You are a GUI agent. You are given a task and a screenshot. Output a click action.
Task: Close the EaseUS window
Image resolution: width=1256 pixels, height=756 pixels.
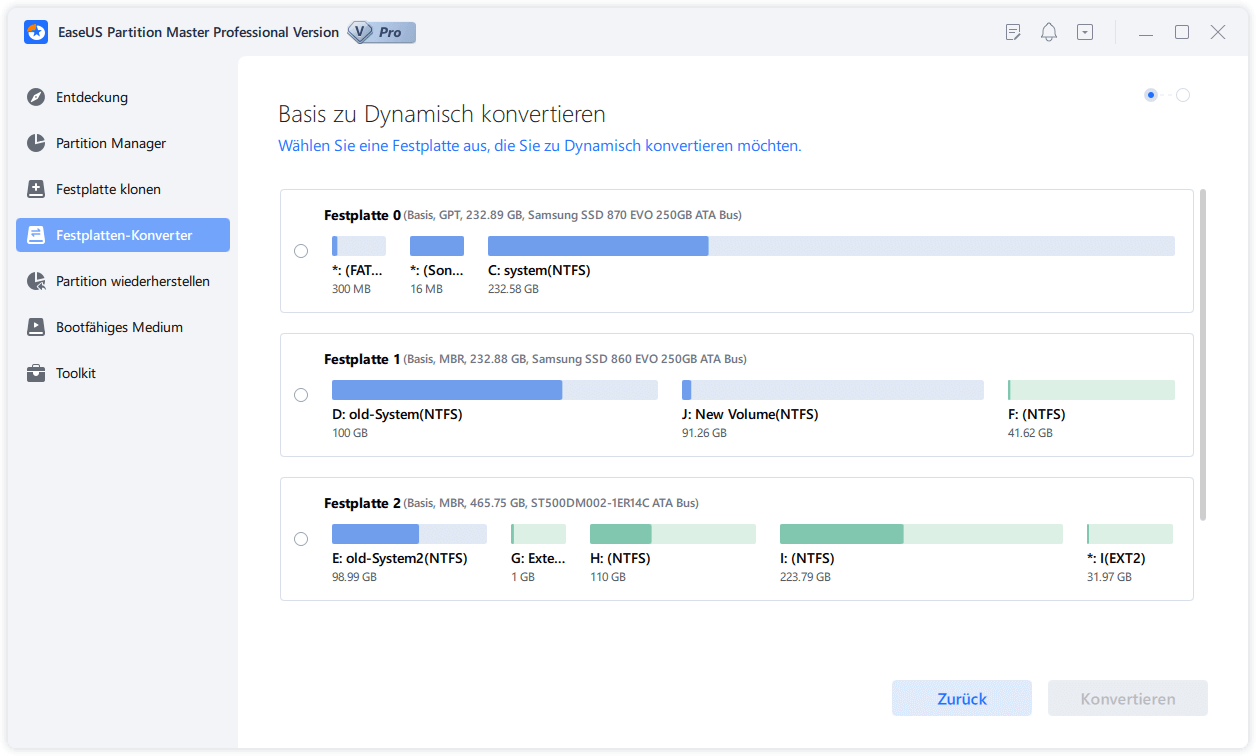point(1218,32)
